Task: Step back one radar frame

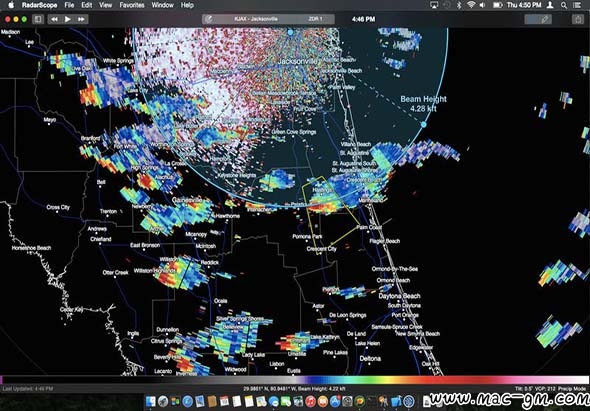Action: pyautogui.click(x=55, y=19)
